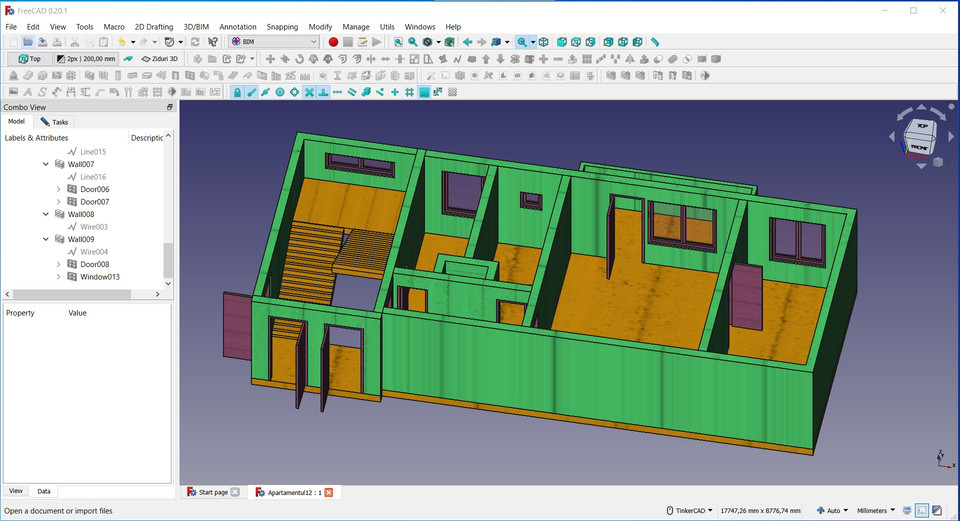Close the Apartamentul12 document tab
This screenshot has width=960, height=521.
click(x=329, y=492)
